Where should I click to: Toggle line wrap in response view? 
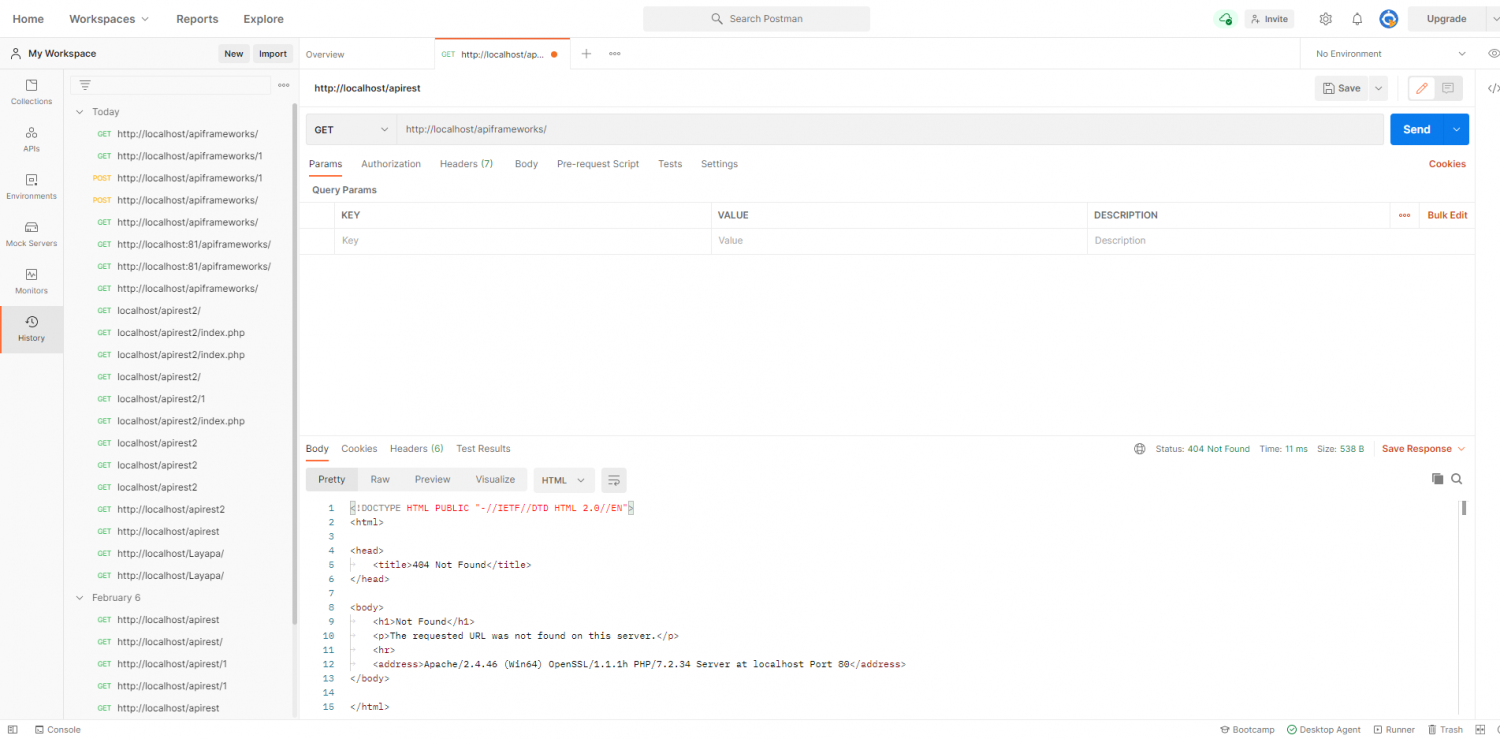point(614,480)
